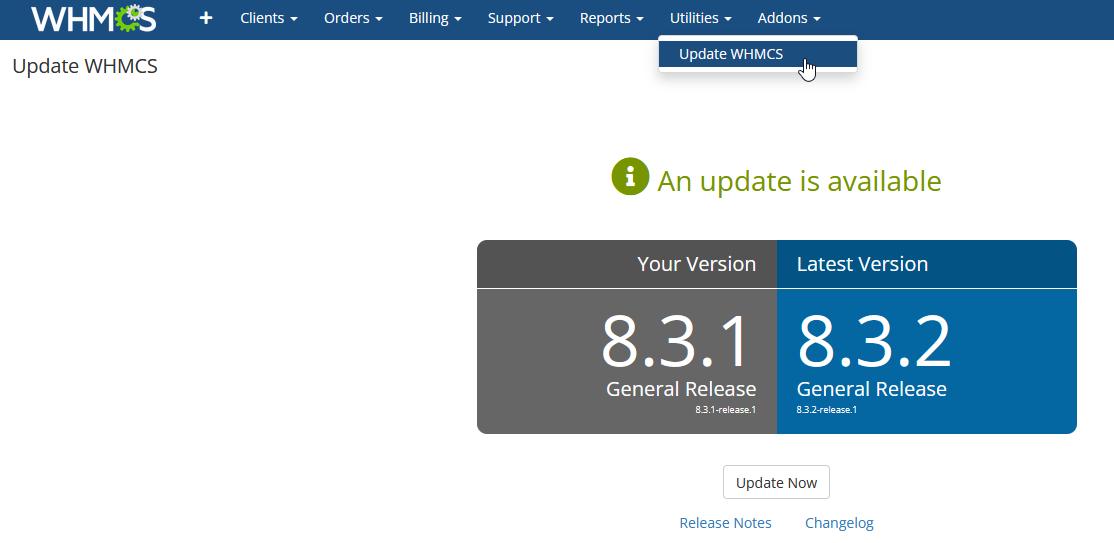The height and width of the screenshot is (543, 1114).
Task: Open the Changelog link
Action: coord(839,523)
